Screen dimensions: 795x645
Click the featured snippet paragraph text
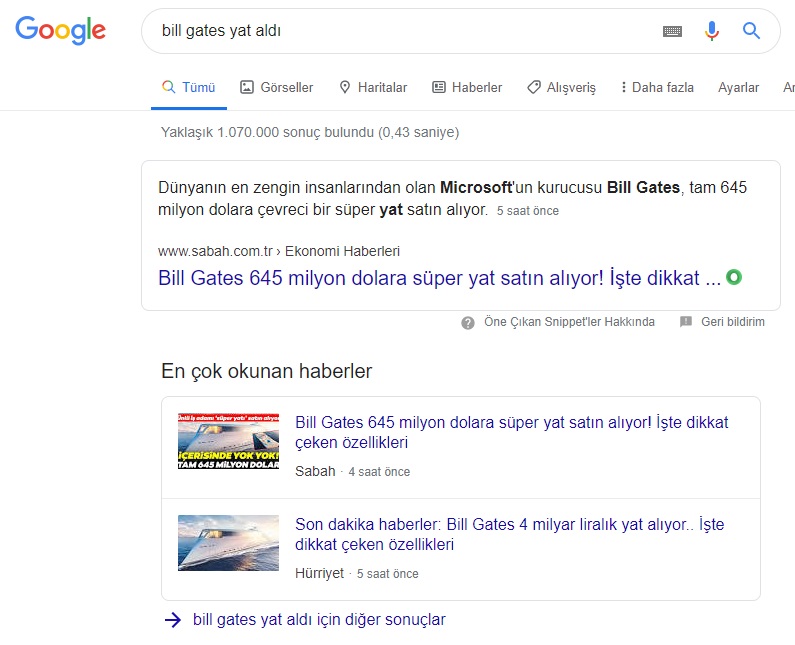point(452,198)
